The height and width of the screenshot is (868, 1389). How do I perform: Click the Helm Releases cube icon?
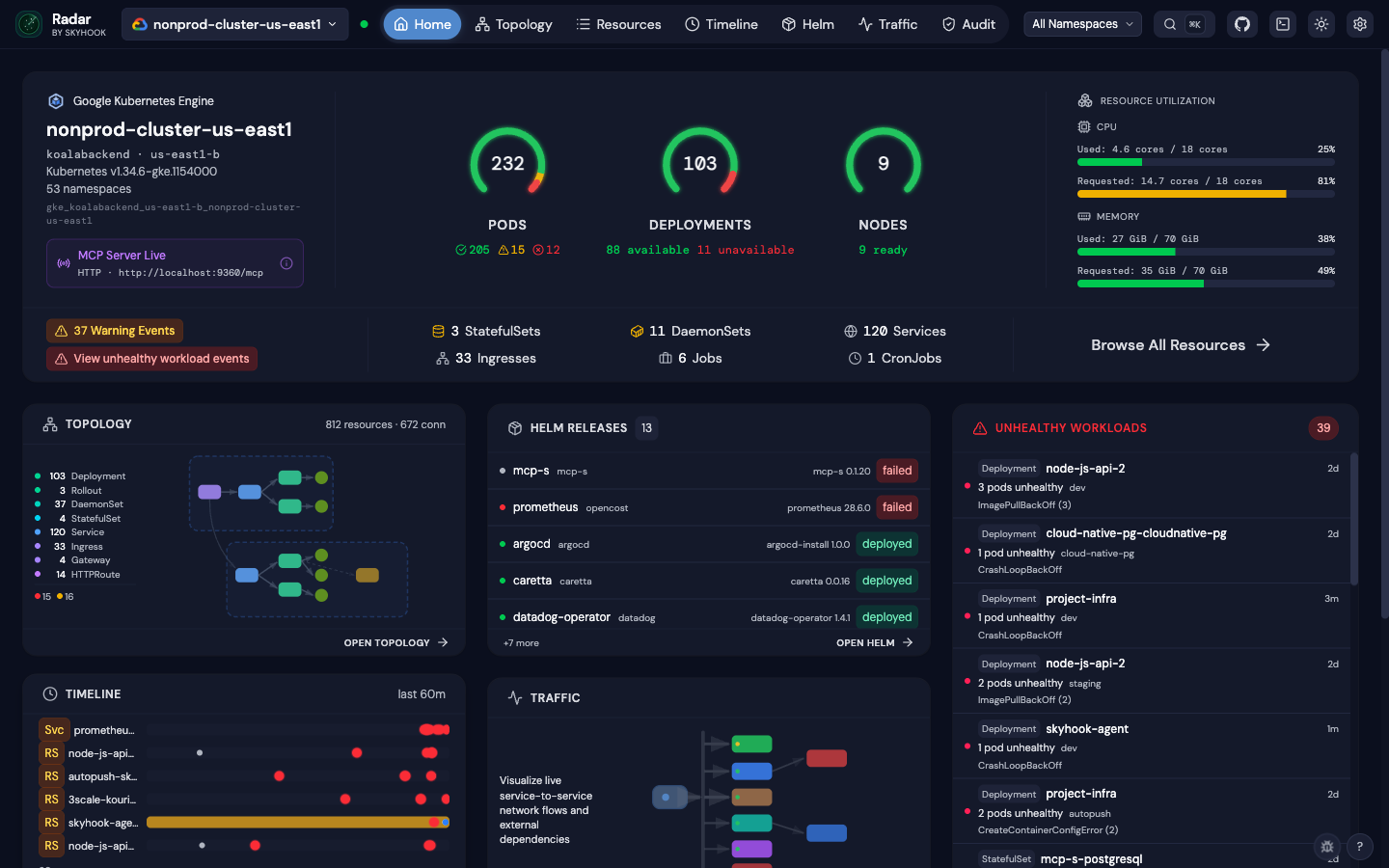point(515,428)
